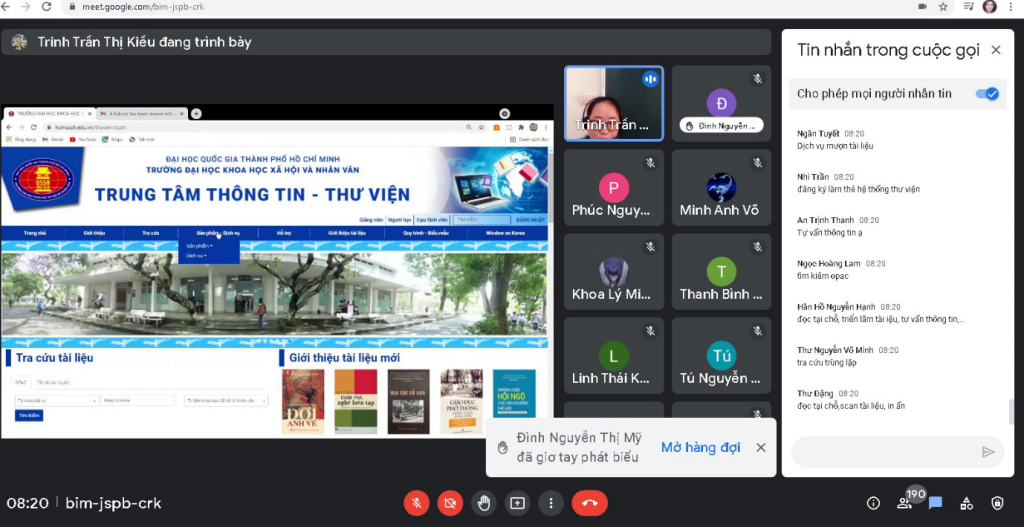Expand 'Sản phẩm' submenu in dropdown
1024x527 pixels.
click(200, 246)
